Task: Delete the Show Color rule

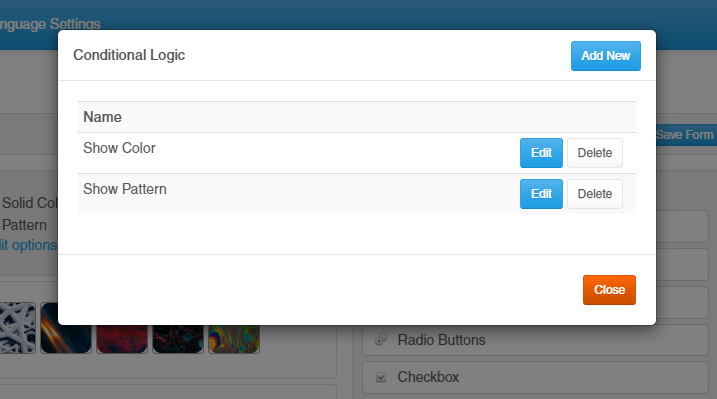Action: (x=595, y=153)
